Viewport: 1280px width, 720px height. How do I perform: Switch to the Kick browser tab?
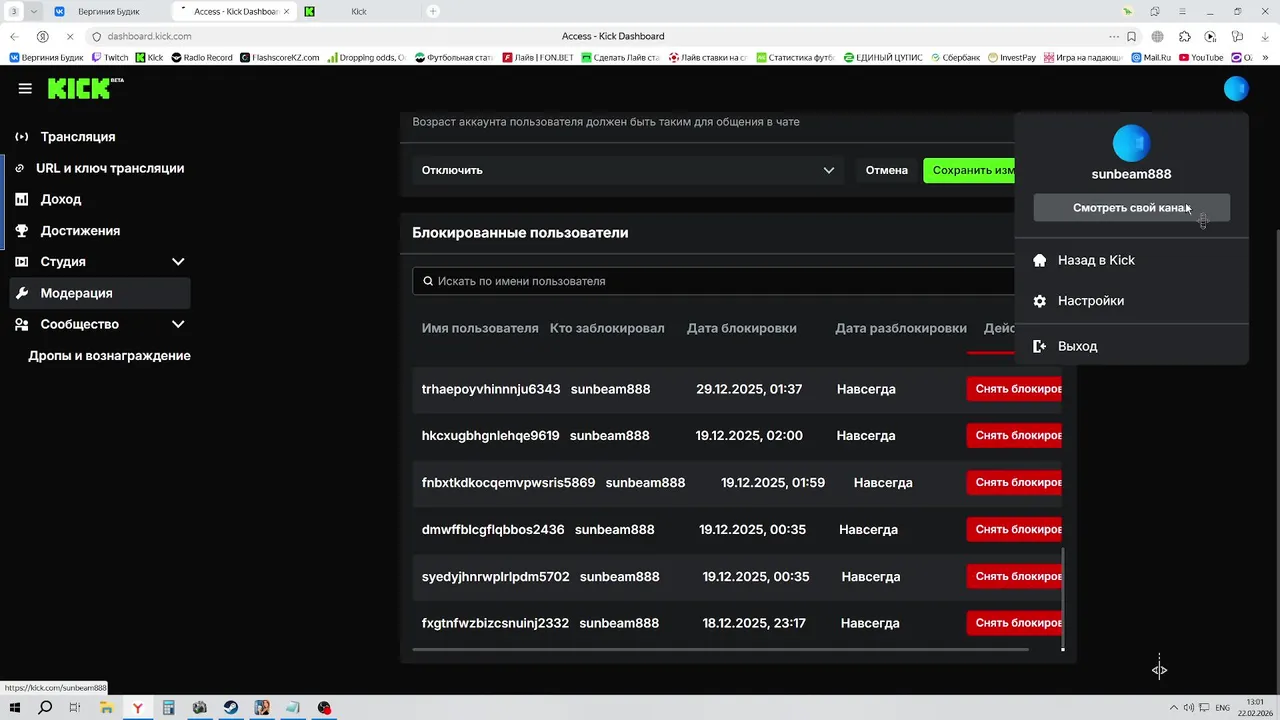tap(358, 11)
